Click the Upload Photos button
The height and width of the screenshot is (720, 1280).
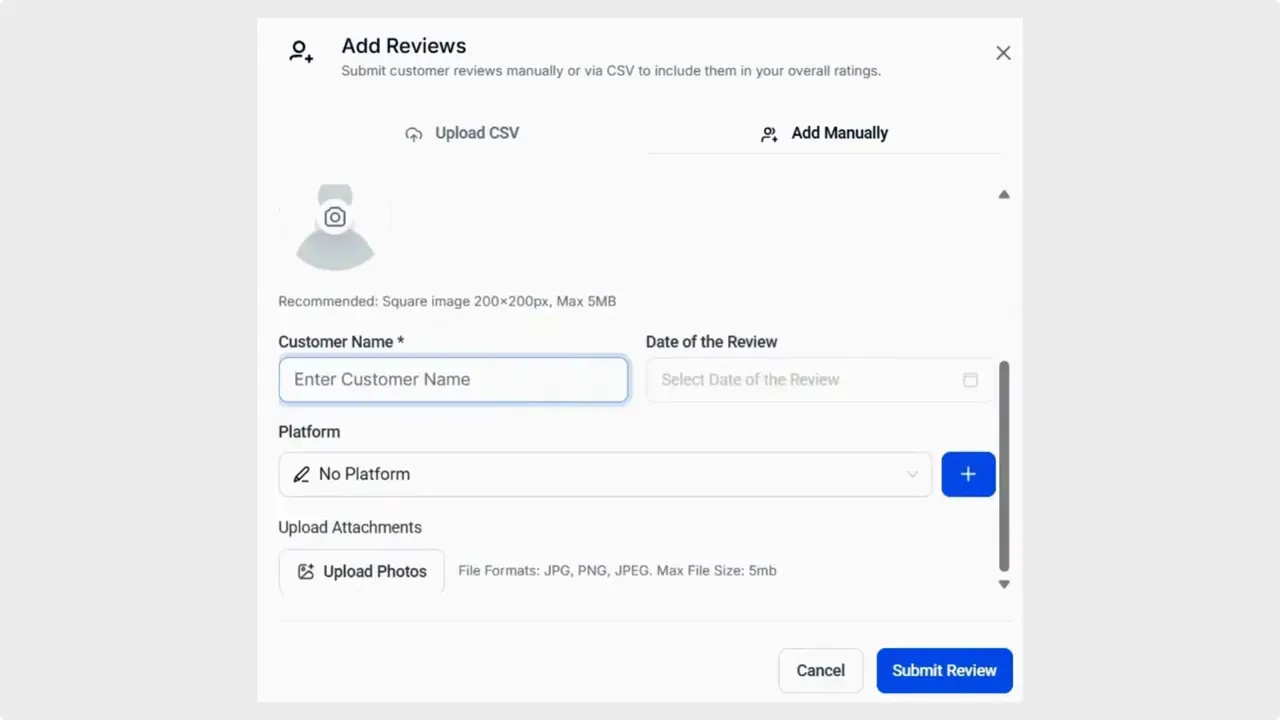(361, 571)
